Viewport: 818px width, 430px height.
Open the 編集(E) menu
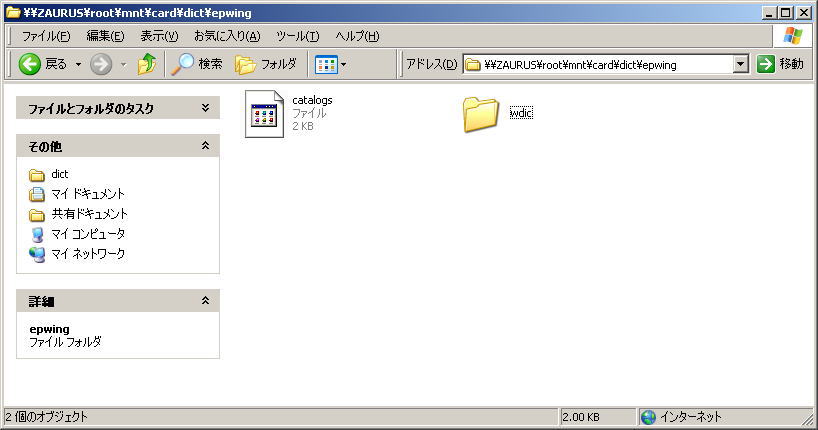pyautogui.click(x=105, y=36)
